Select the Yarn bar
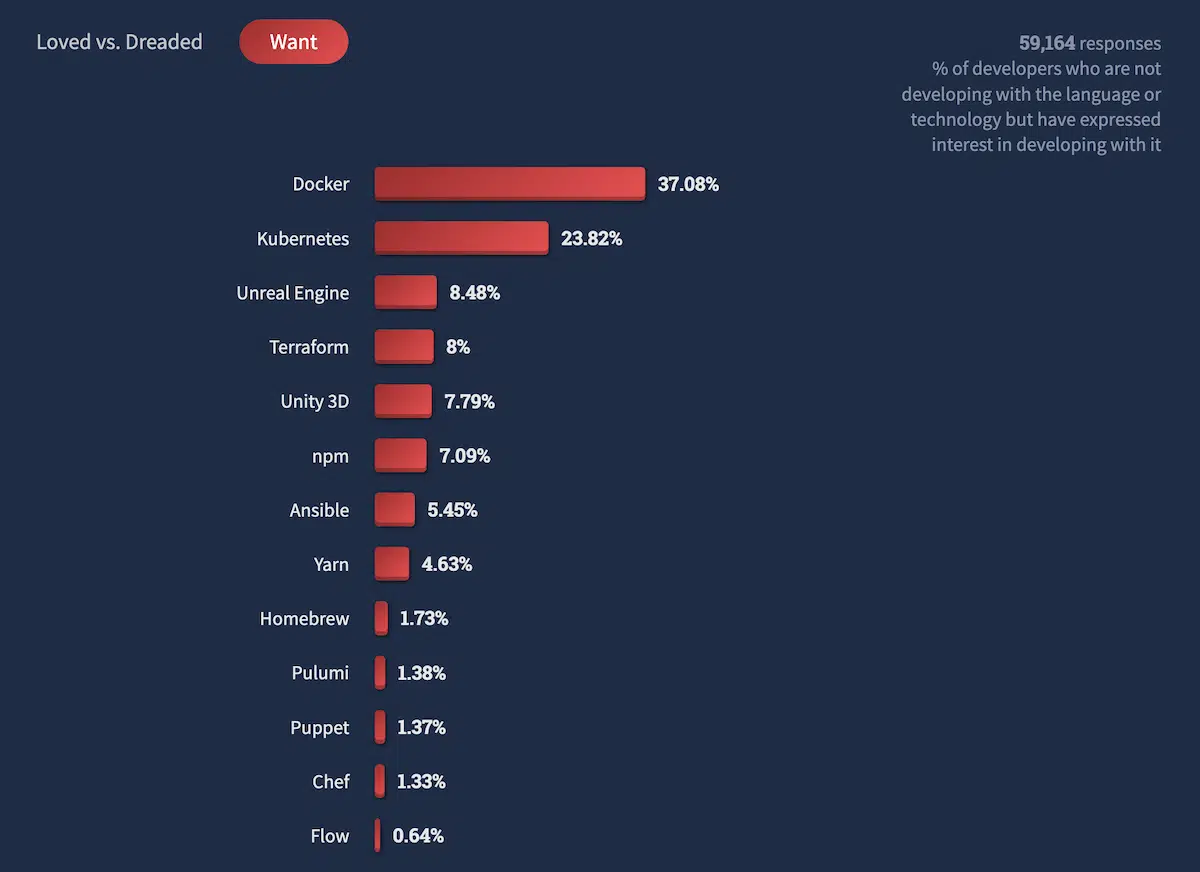Screen dimensions: 1200x872 391,563
